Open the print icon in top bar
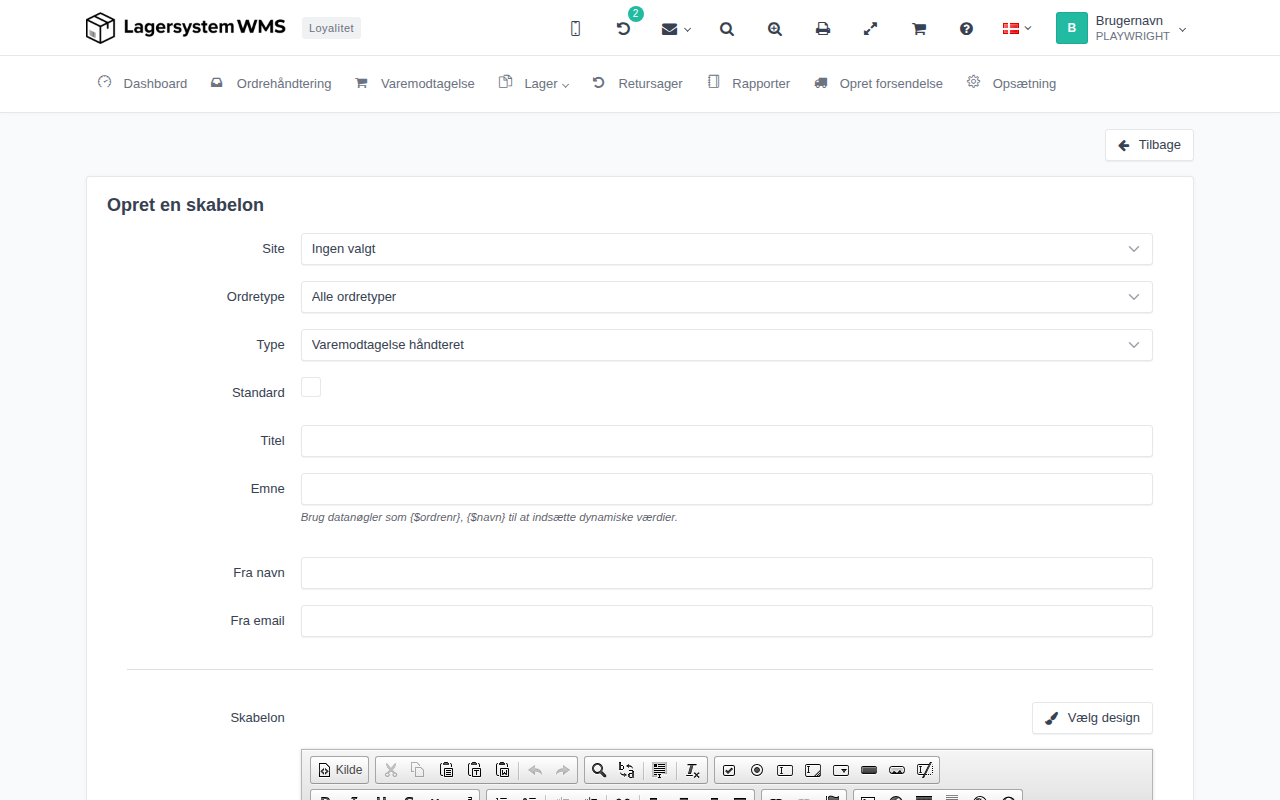The width and height of the screenshot is (1280, 800). (x=823, y=29)
